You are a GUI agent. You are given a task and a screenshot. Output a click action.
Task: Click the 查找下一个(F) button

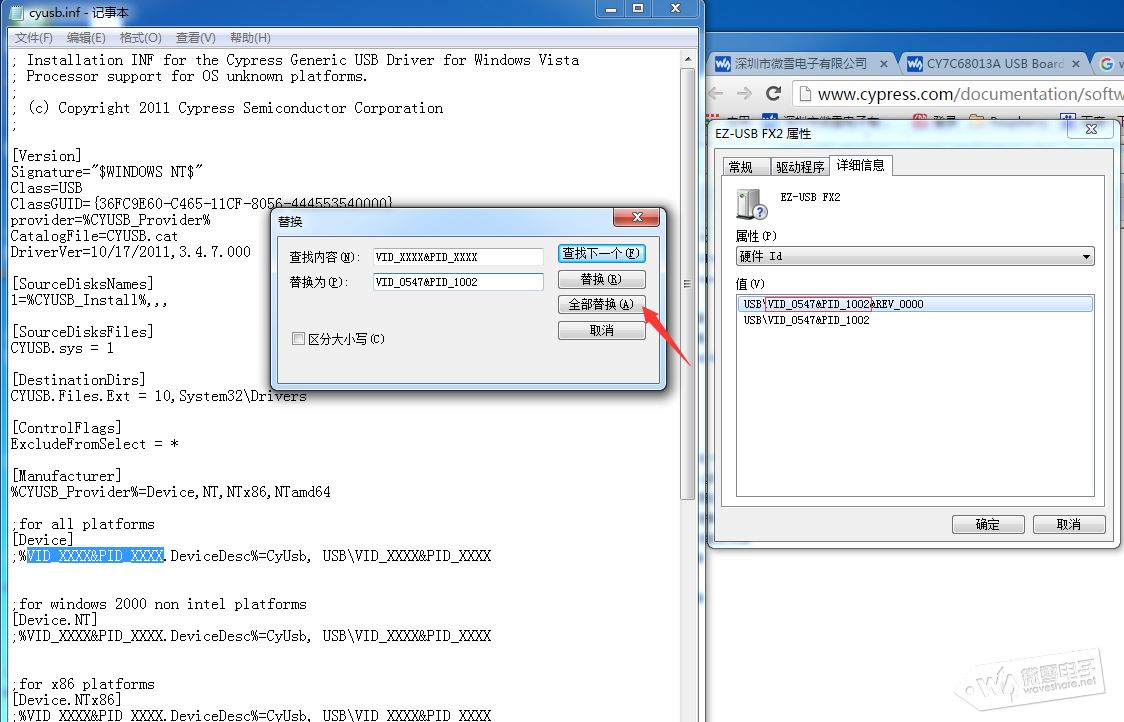pyautogui.click(x=601, y=253)
